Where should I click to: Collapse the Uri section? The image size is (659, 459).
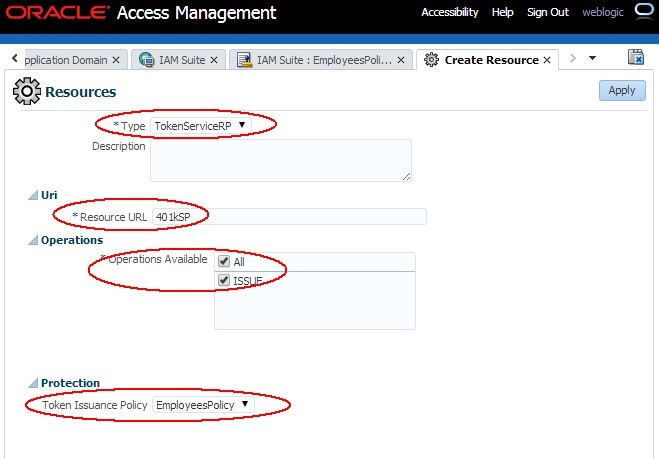click(x=33, y=195)
